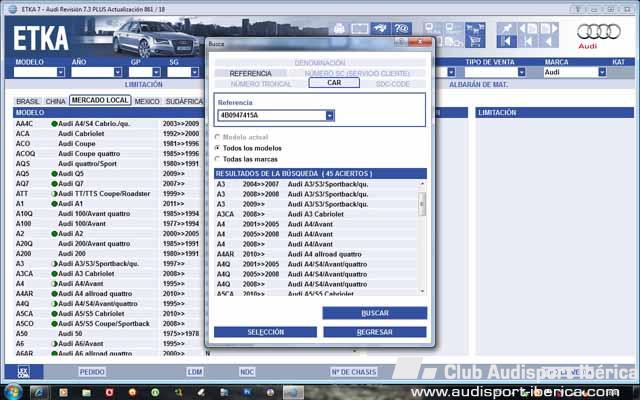This screenshot has height=400, width=640.
Task: Switch to the MEXICO market tab
Action: pos(147,101)
